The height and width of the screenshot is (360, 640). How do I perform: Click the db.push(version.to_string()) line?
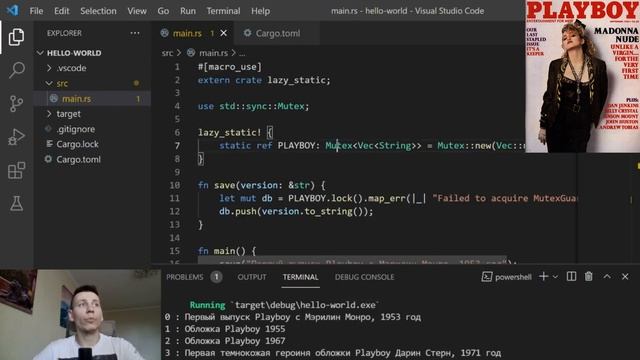point(296,211)
